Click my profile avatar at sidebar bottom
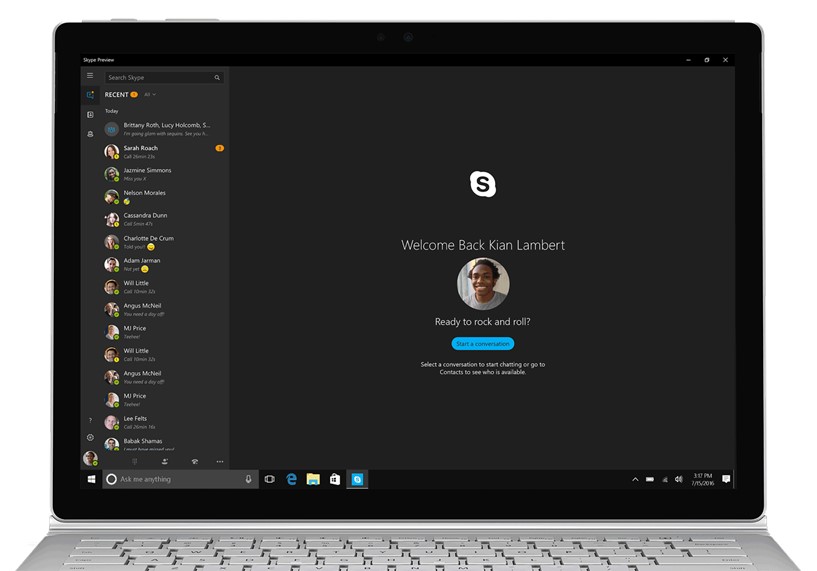 (90, 458)
